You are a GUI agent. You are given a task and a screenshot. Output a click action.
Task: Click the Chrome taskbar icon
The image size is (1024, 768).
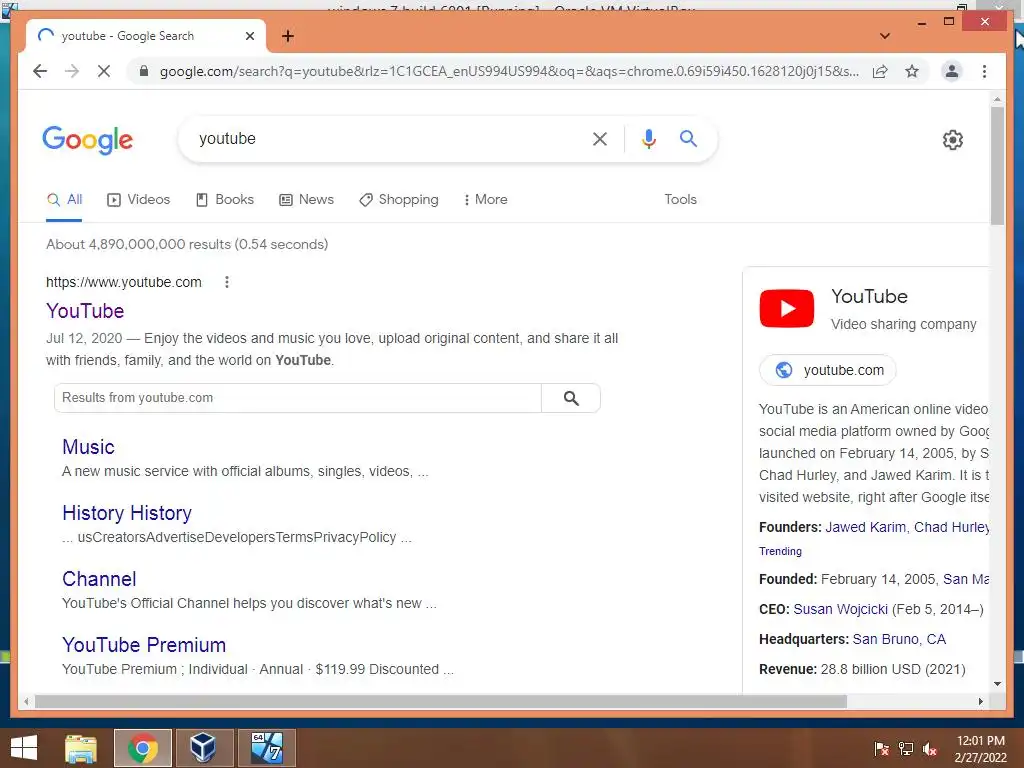(x=142, y=748)
